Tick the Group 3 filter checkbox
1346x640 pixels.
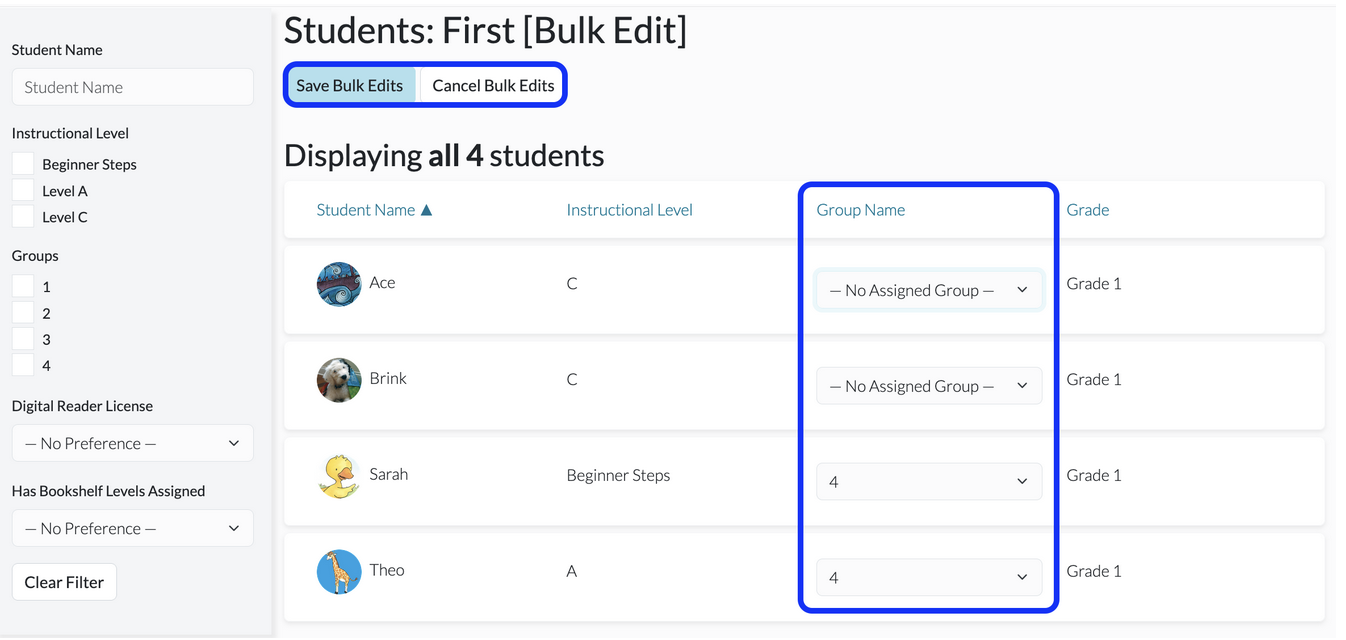23,339
